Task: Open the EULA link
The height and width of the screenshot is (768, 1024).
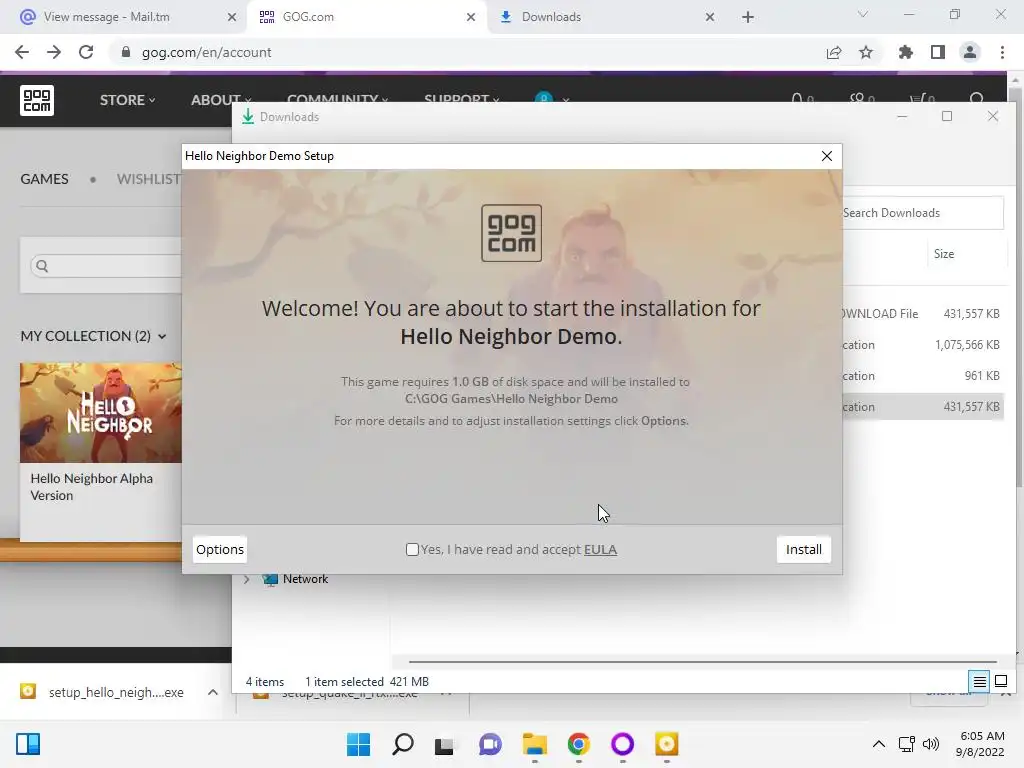Action: (x=600, y=550)
